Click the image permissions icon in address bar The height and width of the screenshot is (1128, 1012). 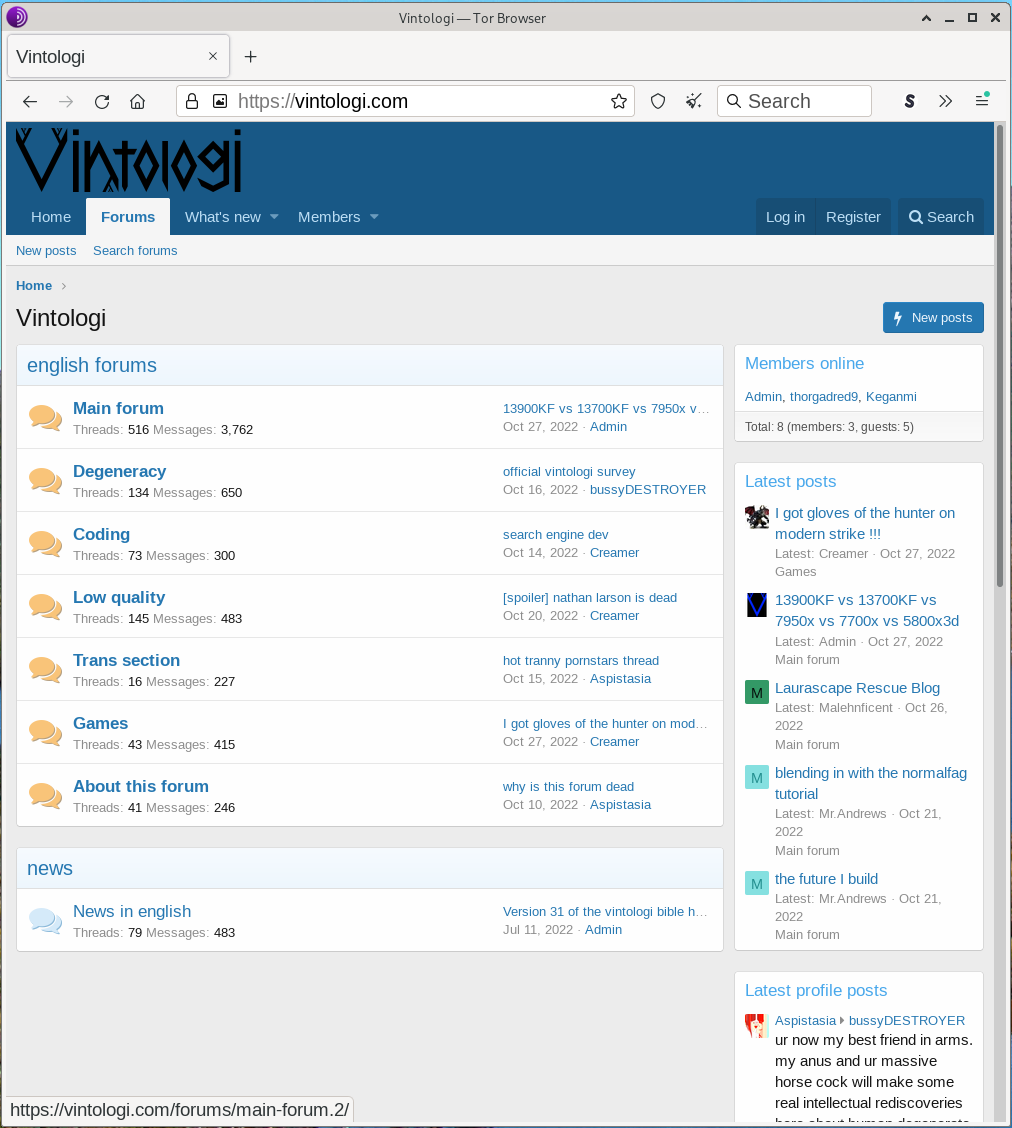coord(220,101)
